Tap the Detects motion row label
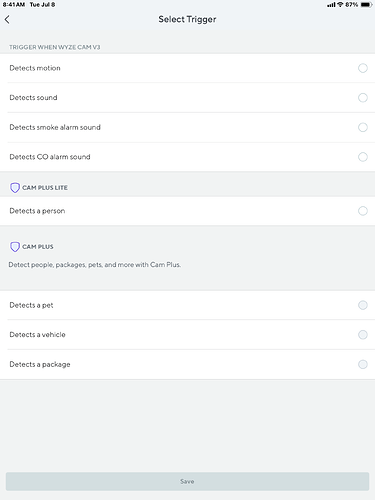The width and height of the screenshot is (375, 500). [x=35, y=68]
